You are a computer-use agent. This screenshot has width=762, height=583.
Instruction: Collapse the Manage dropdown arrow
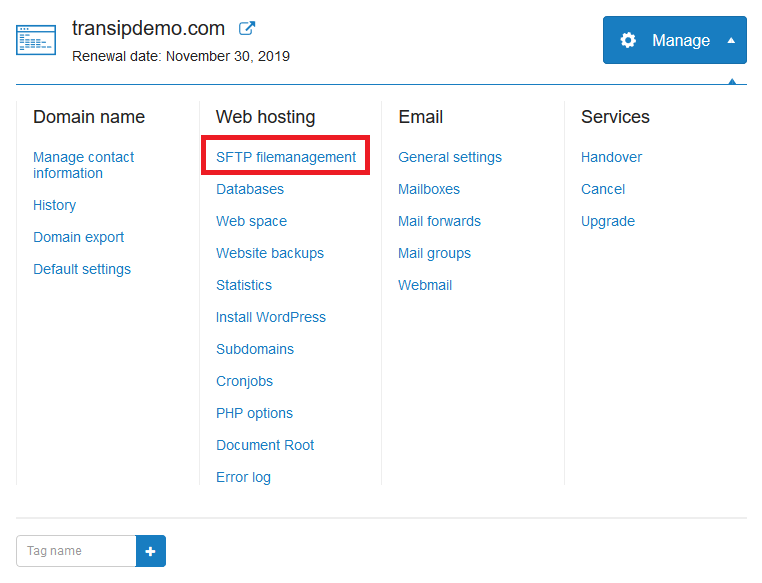pos(731,40)
